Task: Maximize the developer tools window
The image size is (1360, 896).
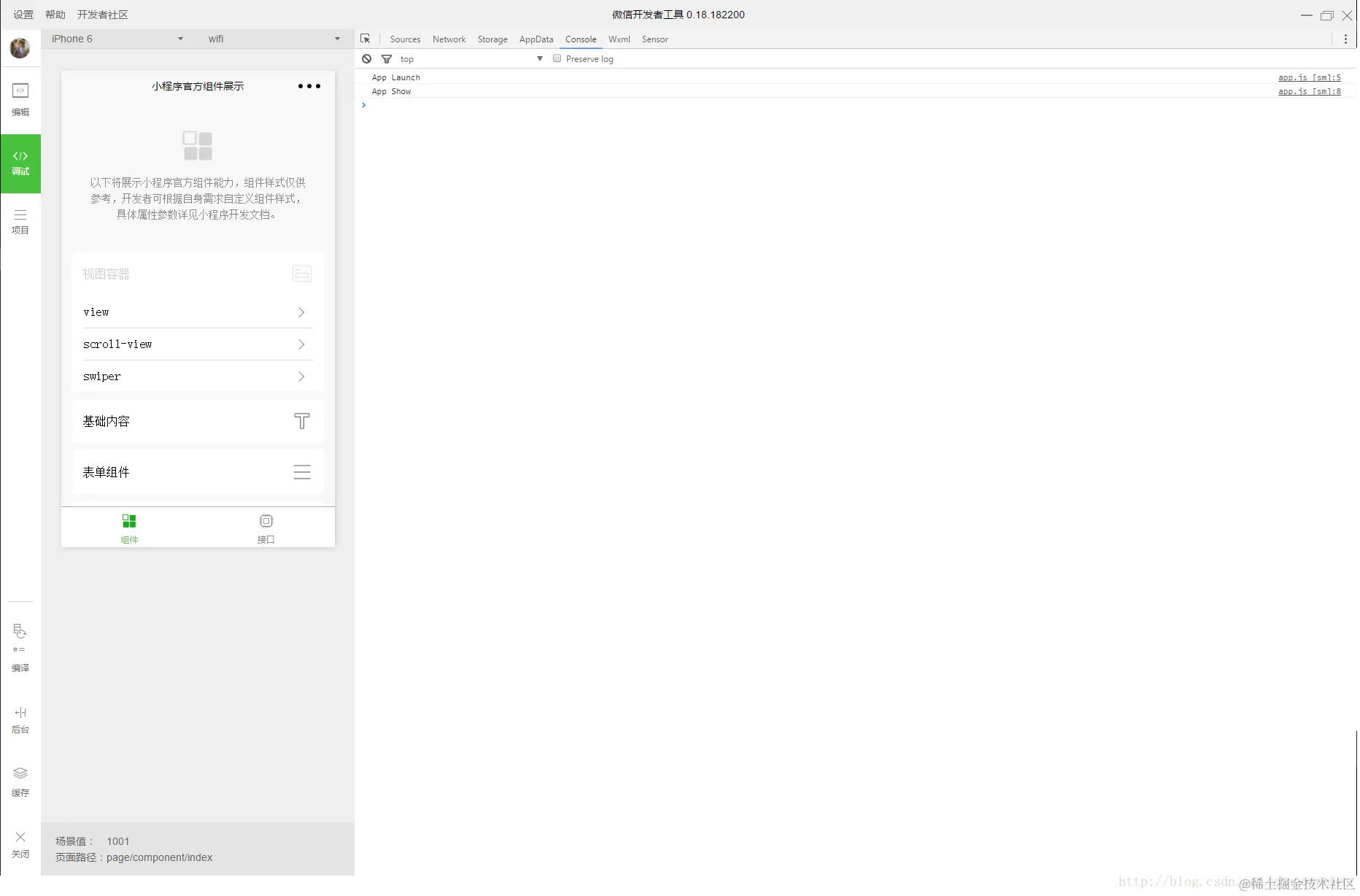Action: tap(1326, 15)
